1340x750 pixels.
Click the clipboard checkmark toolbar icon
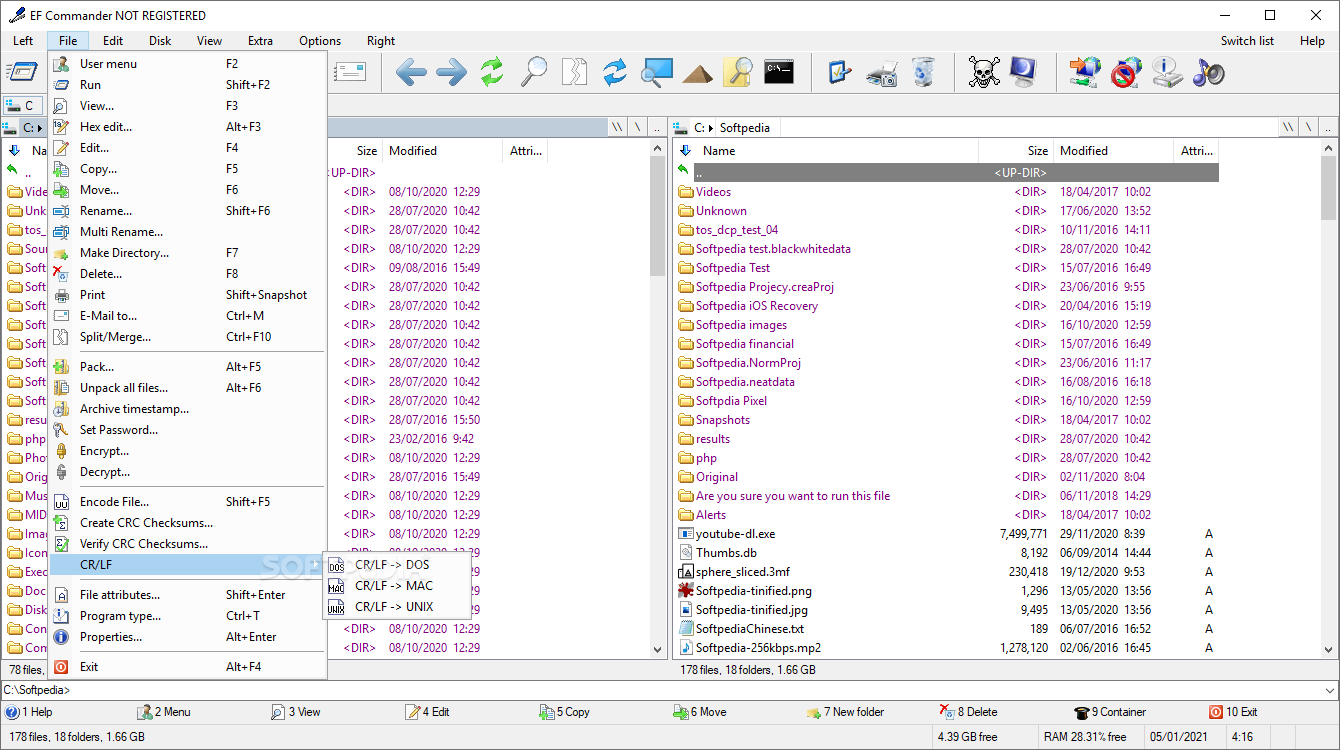coord(840,72)
